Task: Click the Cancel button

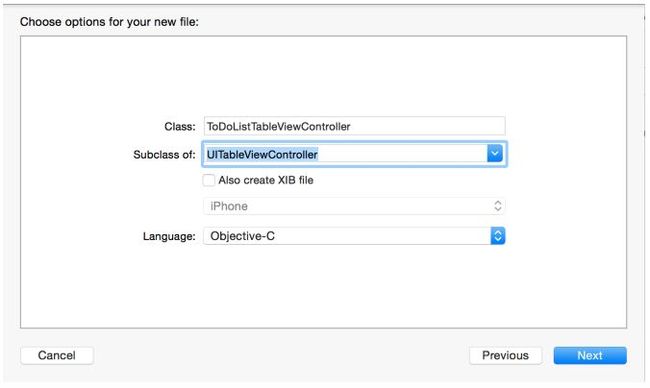Action: 57,356
